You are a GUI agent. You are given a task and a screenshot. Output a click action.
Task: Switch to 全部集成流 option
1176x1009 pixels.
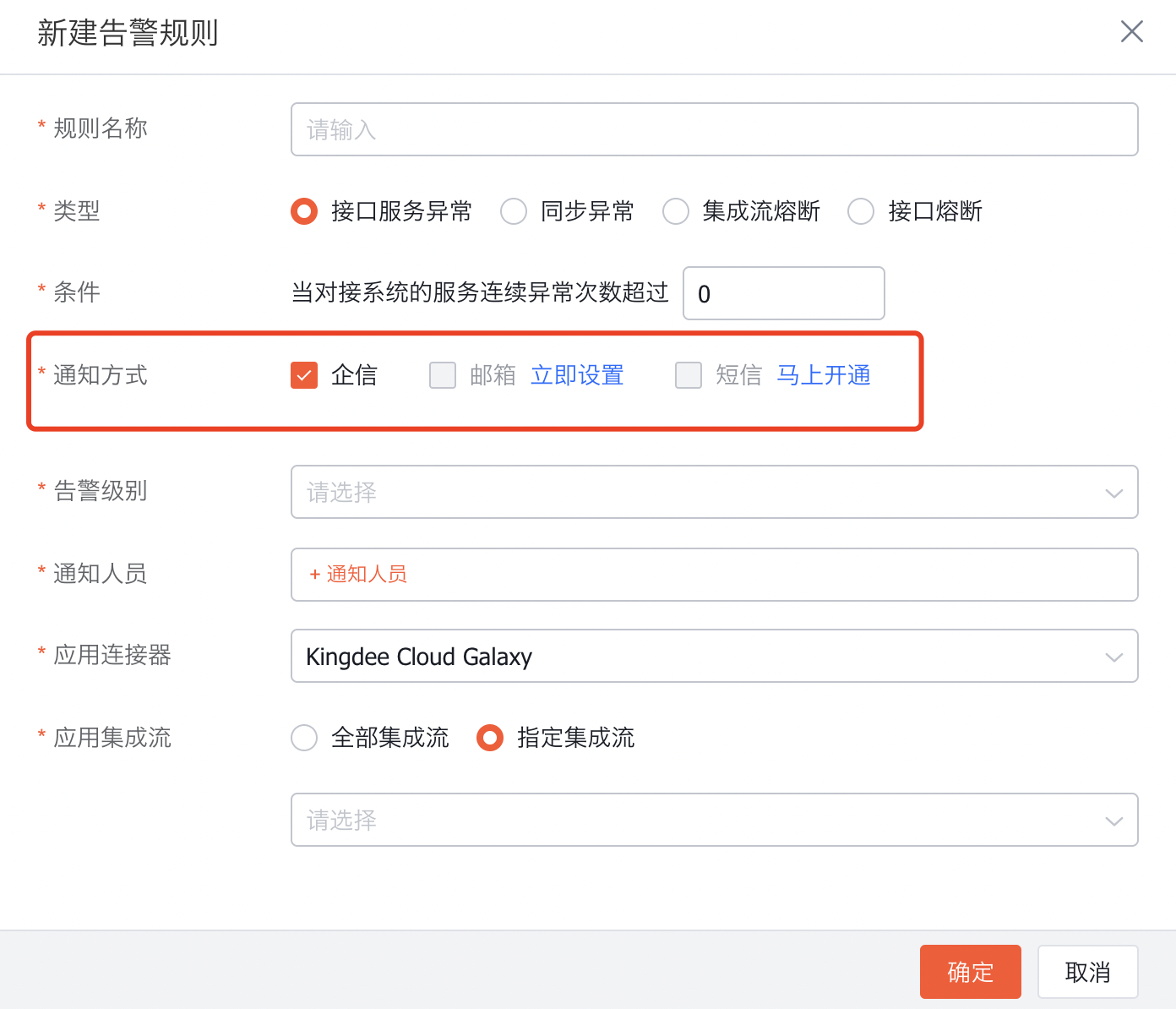304,738
